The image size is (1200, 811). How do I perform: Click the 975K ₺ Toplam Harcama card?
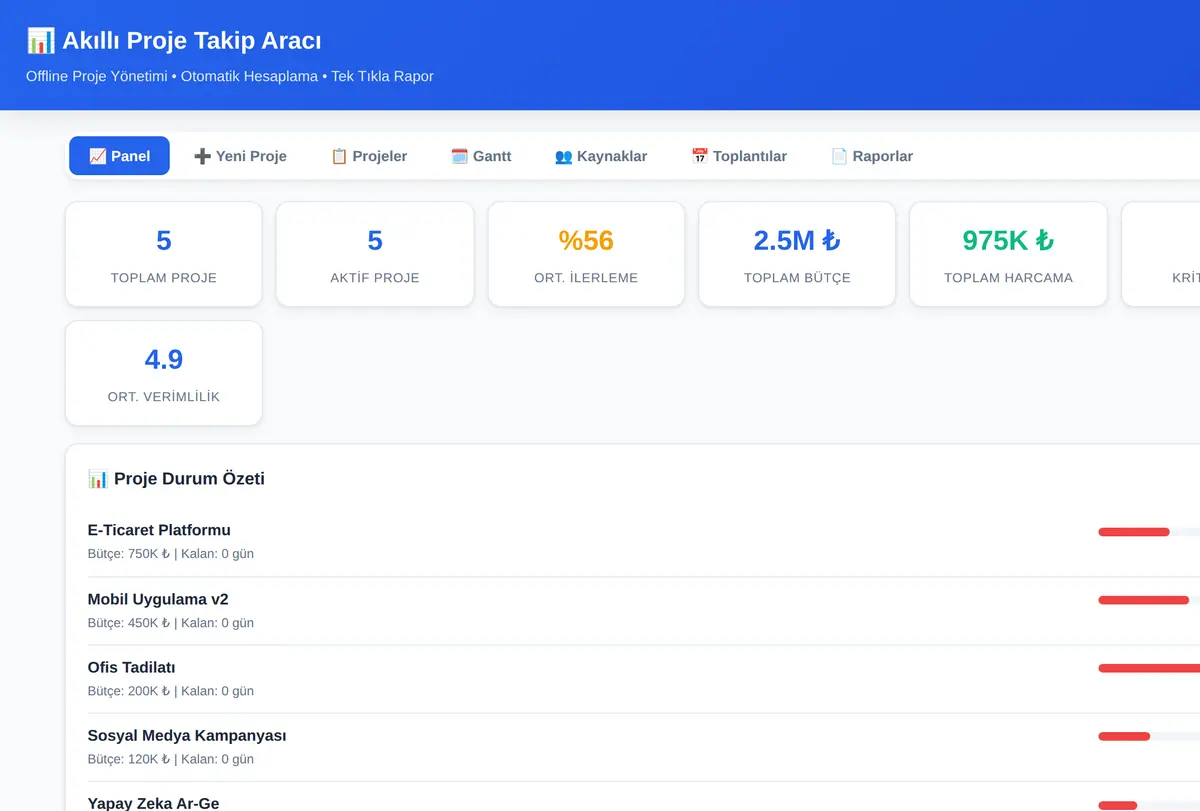coord(1008,254)
